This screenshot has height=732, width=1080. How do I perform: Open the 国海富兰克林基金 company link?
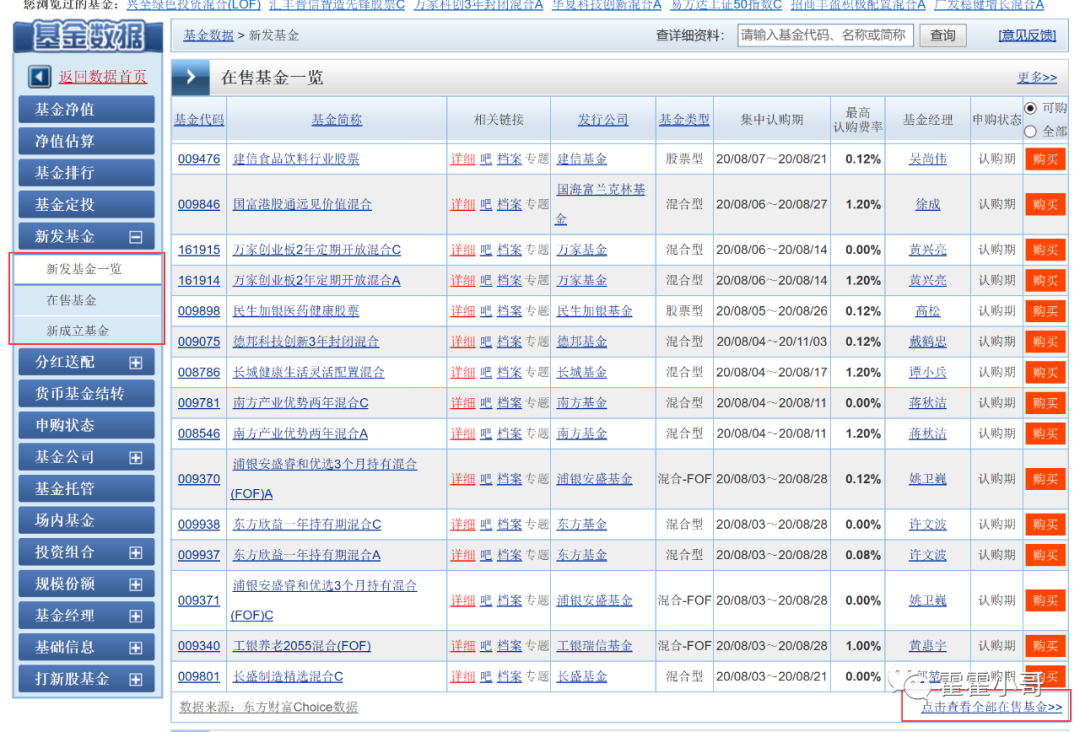tap(601, 204)
